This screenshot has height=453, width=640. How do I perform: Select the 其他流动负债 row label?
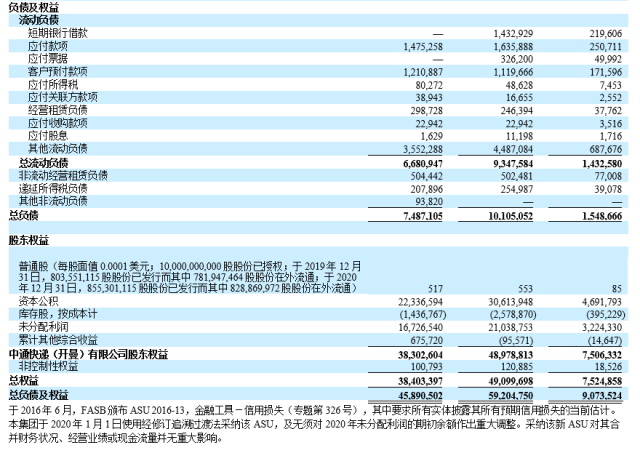coord(58,149)
